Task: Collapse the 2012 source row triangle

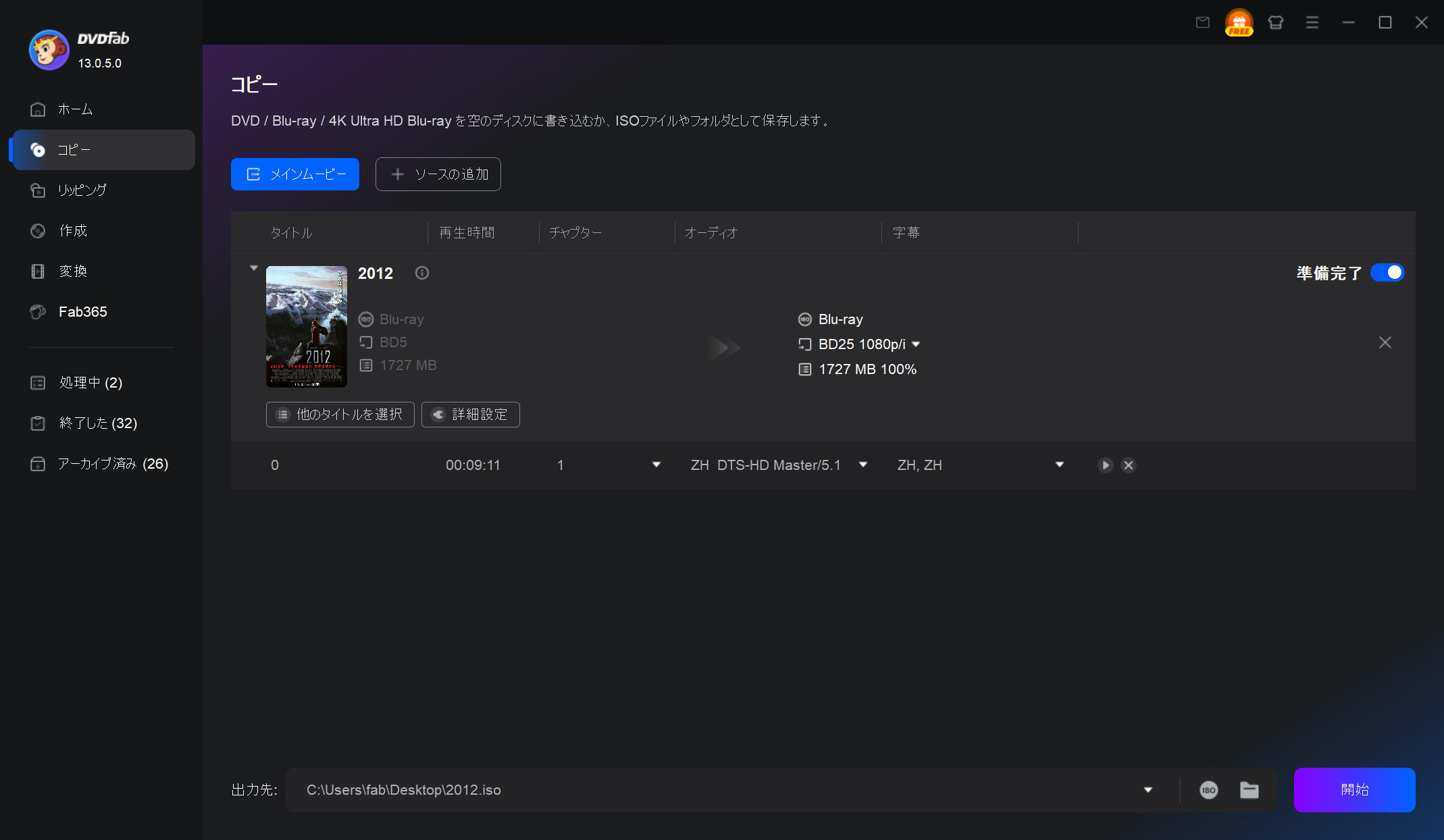Action: click(x=254, y=268)
